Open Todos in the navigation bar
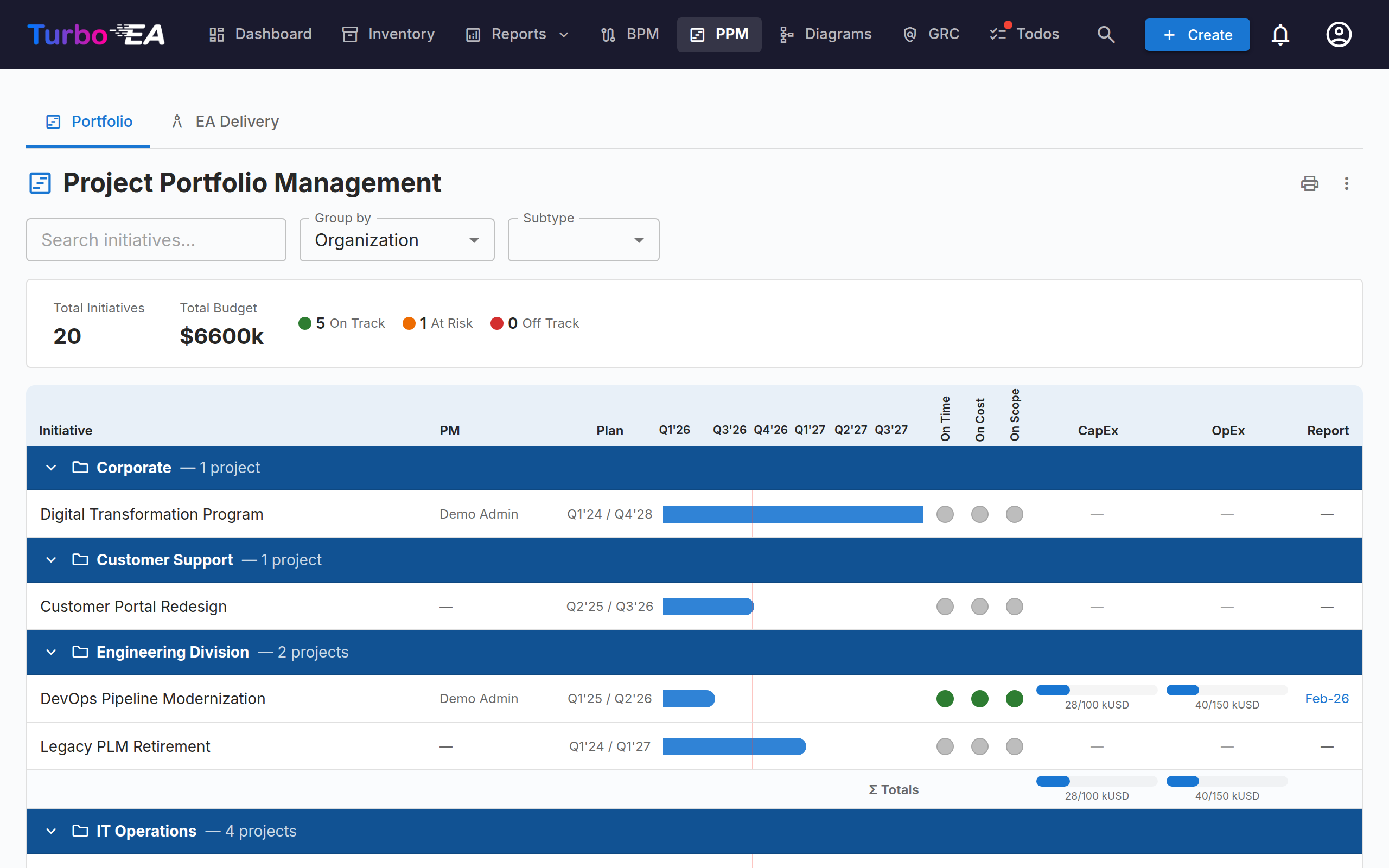This screenshot has height=868, width=1389. pyautogui.click(x=1024, y=34)
